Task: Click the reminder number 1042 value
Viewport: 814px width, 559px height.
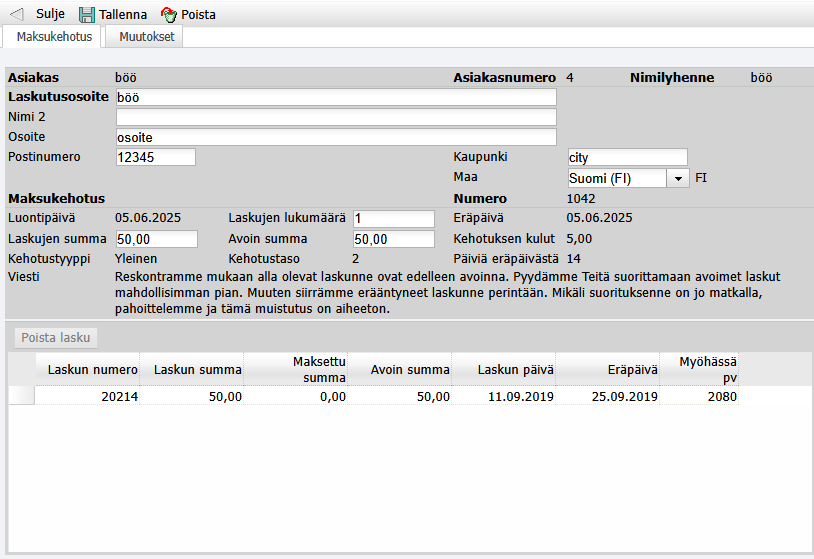Action: [581, 199]
